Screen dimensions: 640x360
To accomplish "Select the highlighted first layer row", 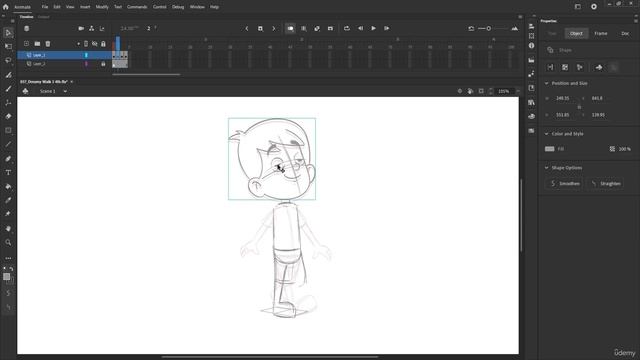I will tap(64, 55).
